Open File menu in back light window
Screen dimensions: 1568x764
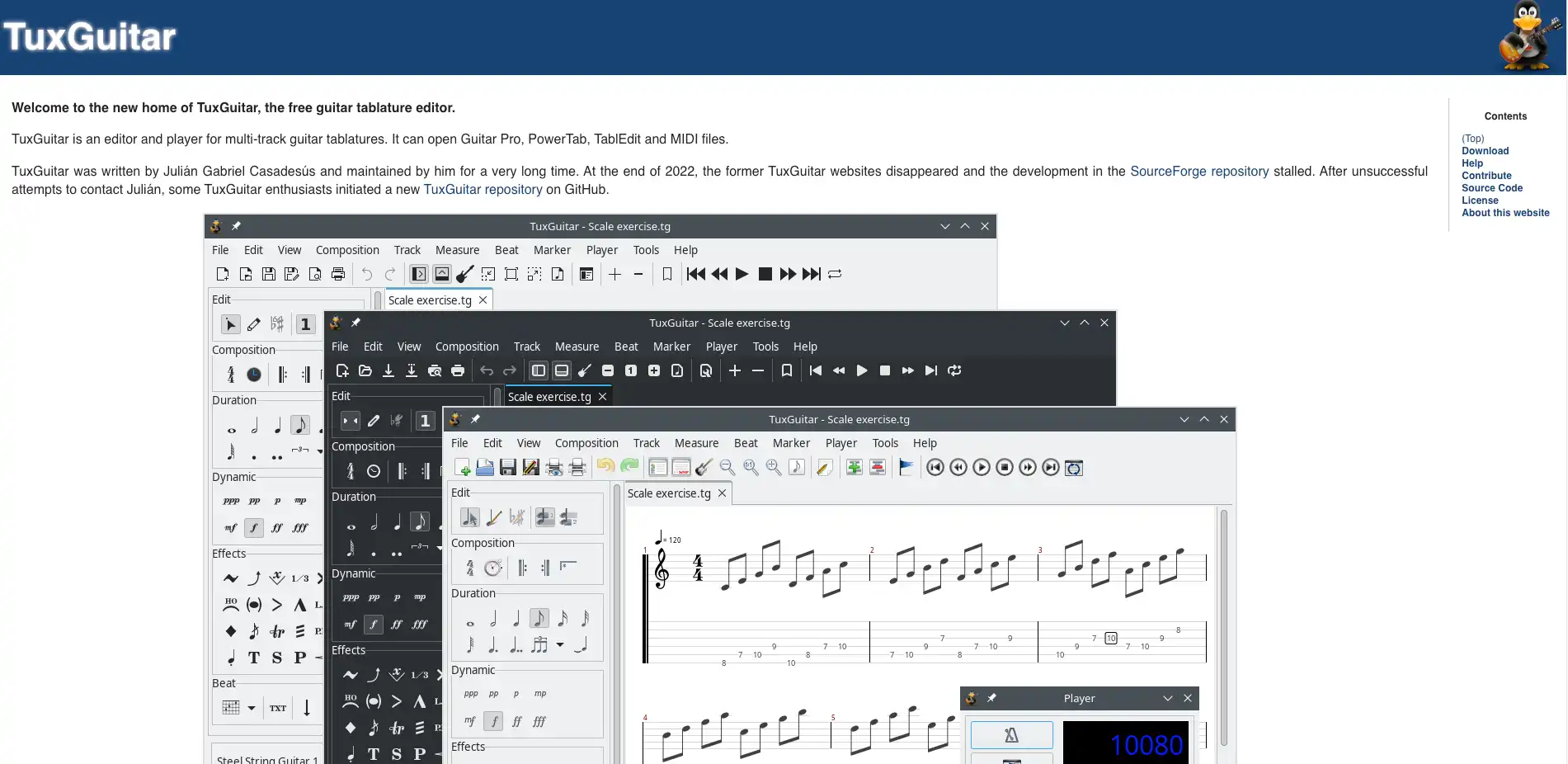point(220,250)
